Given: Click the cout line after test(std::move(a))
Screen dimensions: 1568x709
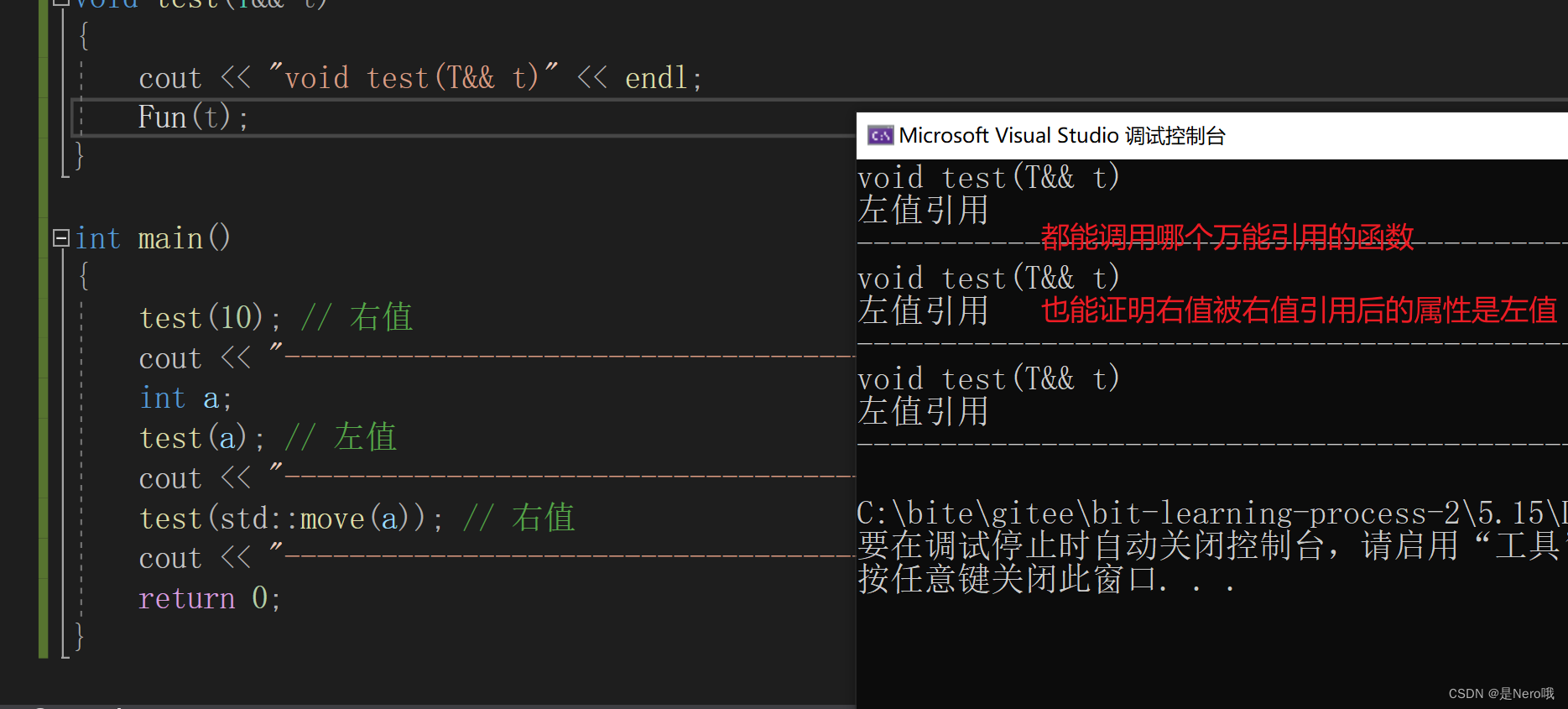Looking at the screenshot, I should point(497,558).
